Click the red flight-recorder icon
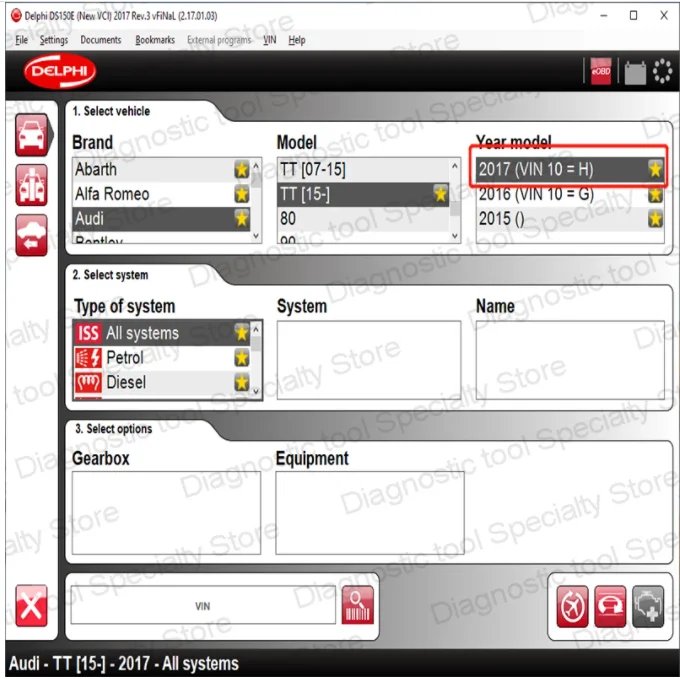This screenshot has height=679, width=680. [x=572, y=606]
